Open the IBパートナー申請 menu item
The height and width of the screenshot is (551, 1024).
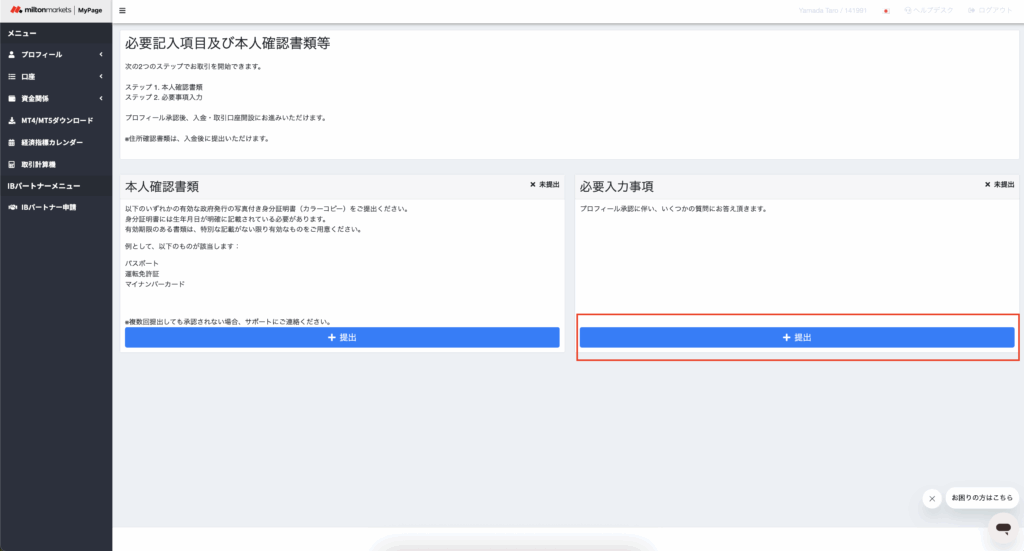[56, 208]
